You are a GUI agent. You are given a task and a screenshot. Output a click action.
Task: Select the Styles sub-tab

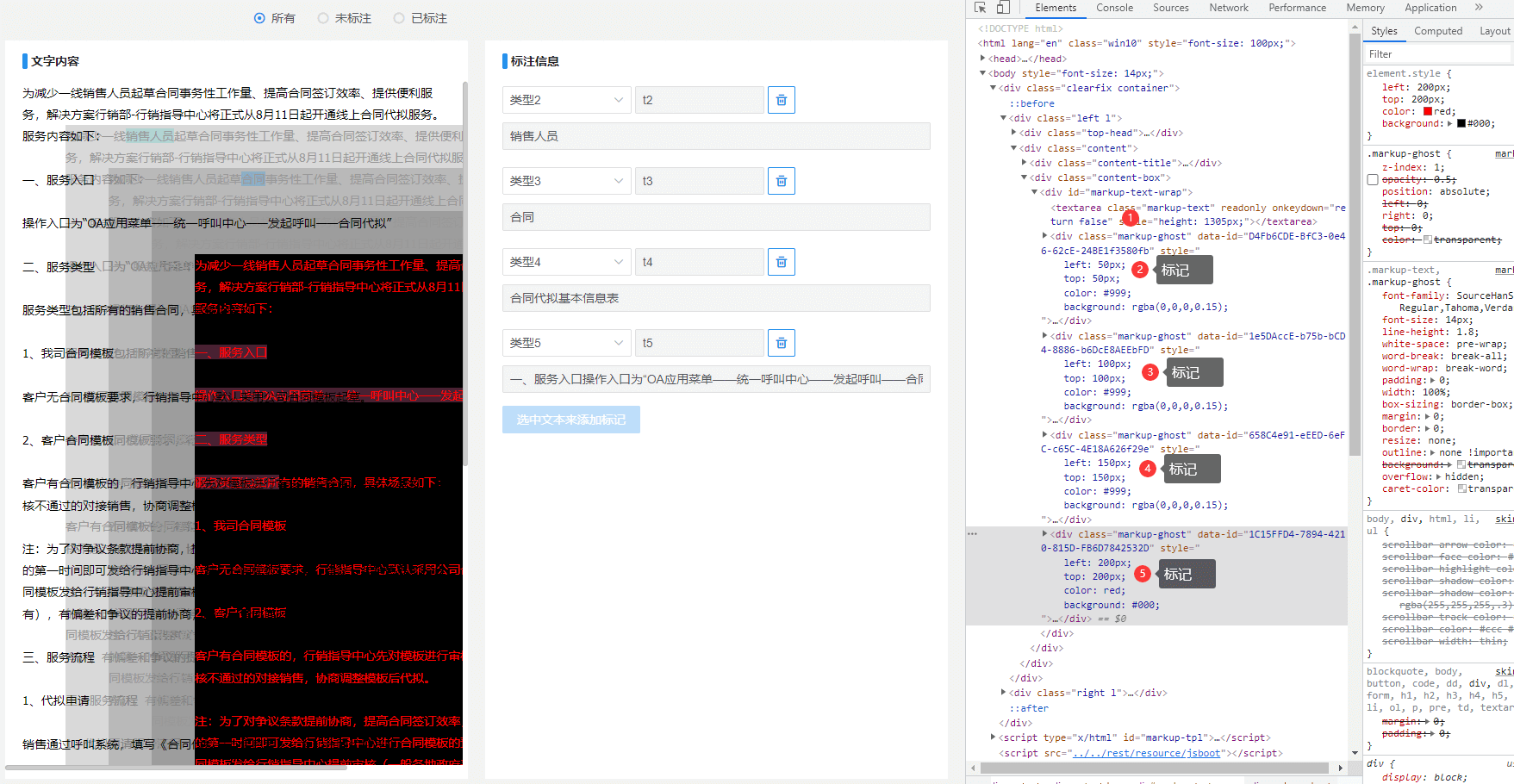[1384, 31]
